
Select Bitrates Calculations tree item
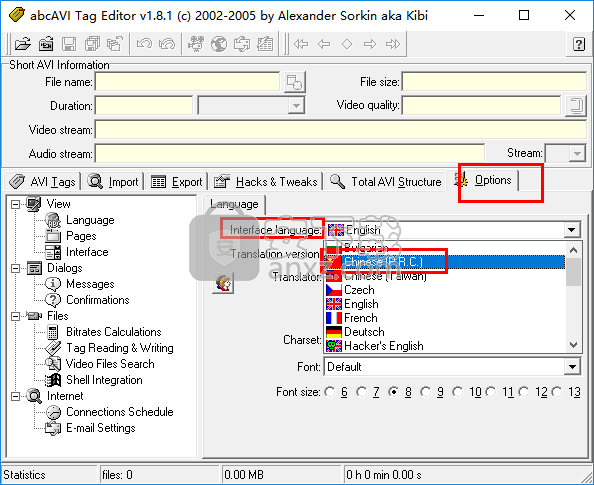pyautogui.click(x=114, y=332)
